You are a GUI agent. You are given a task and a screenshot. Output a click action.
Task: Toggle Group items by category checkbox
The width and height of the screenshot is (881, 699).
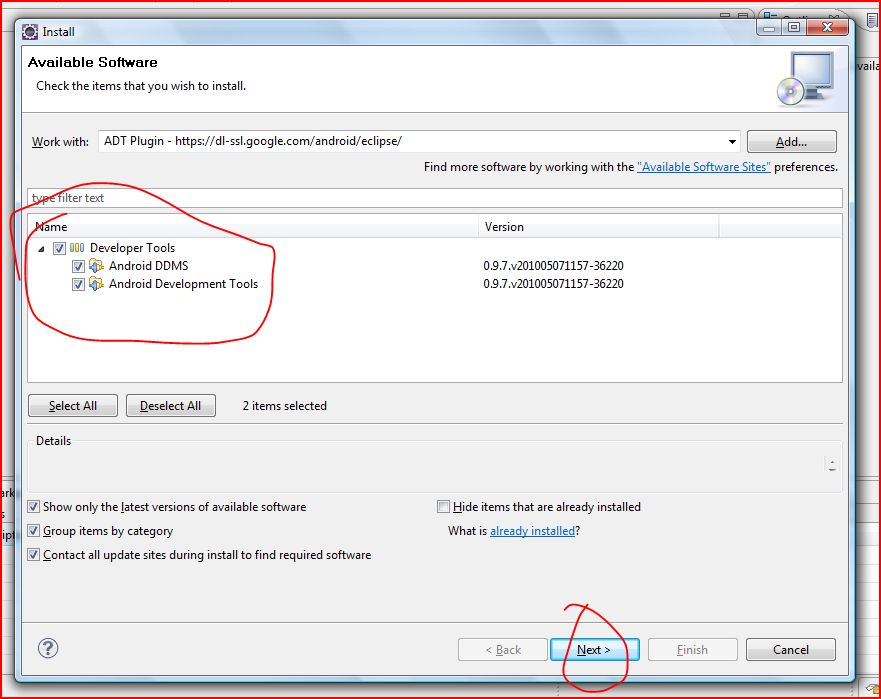coord(34,531)
